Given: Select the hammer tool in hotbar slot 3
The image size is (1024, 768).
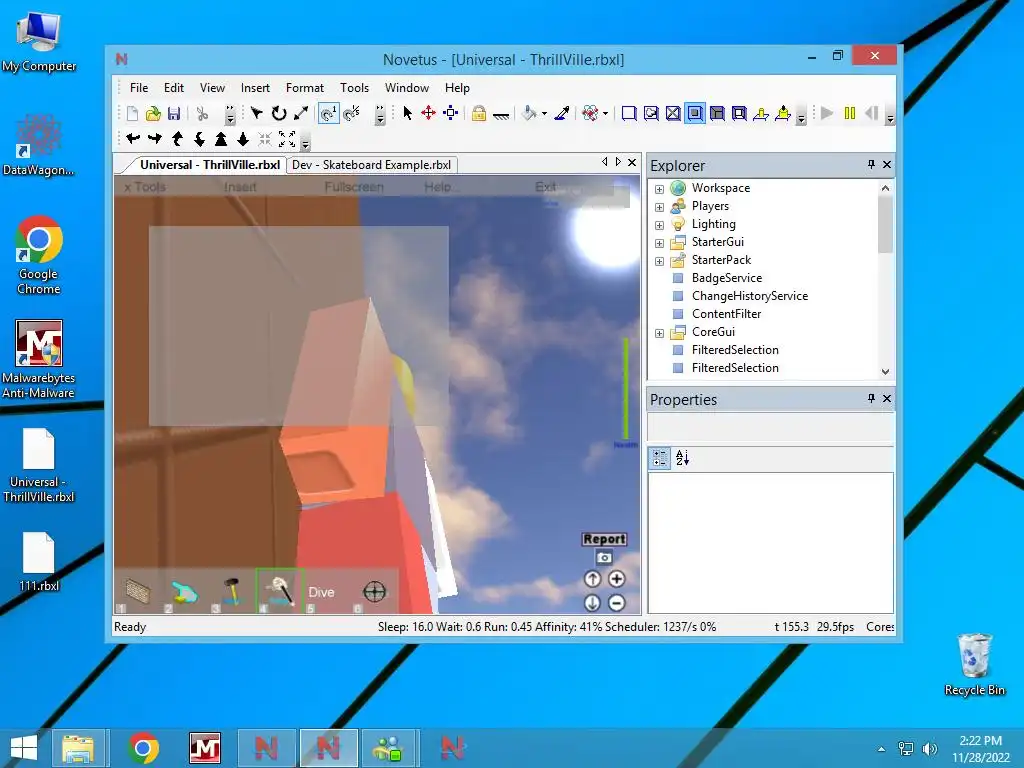Looking at the screenshot, I should pos(230,591).
